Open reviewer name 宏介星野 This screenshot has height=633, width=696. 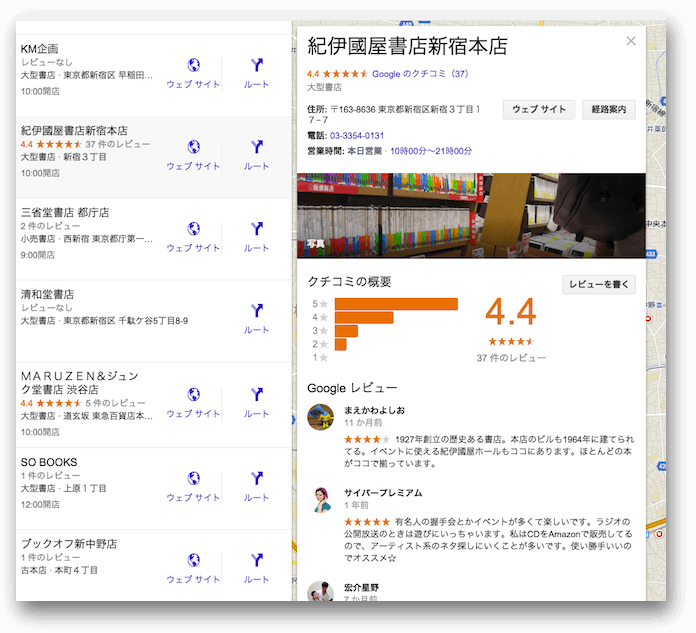tap(361, 587)
